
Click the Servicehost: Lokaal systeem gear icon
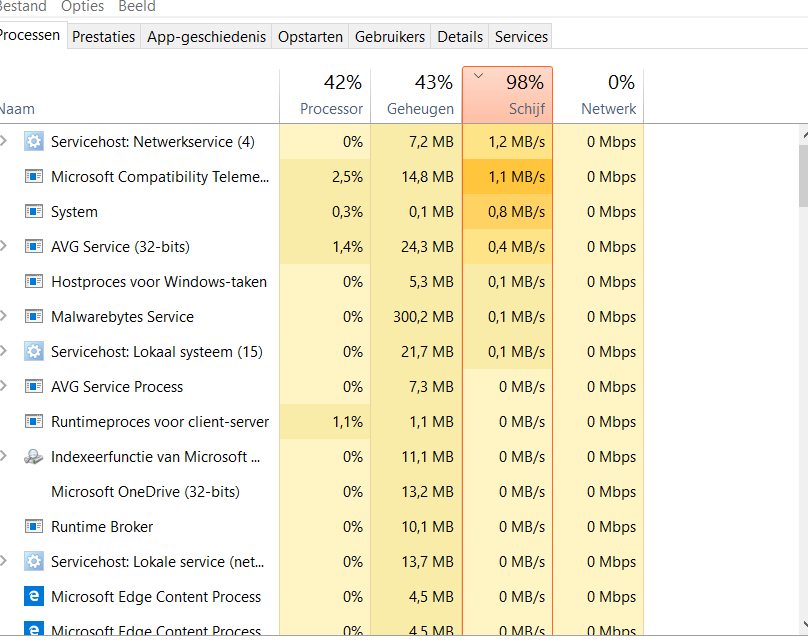(x=34, y=352)
